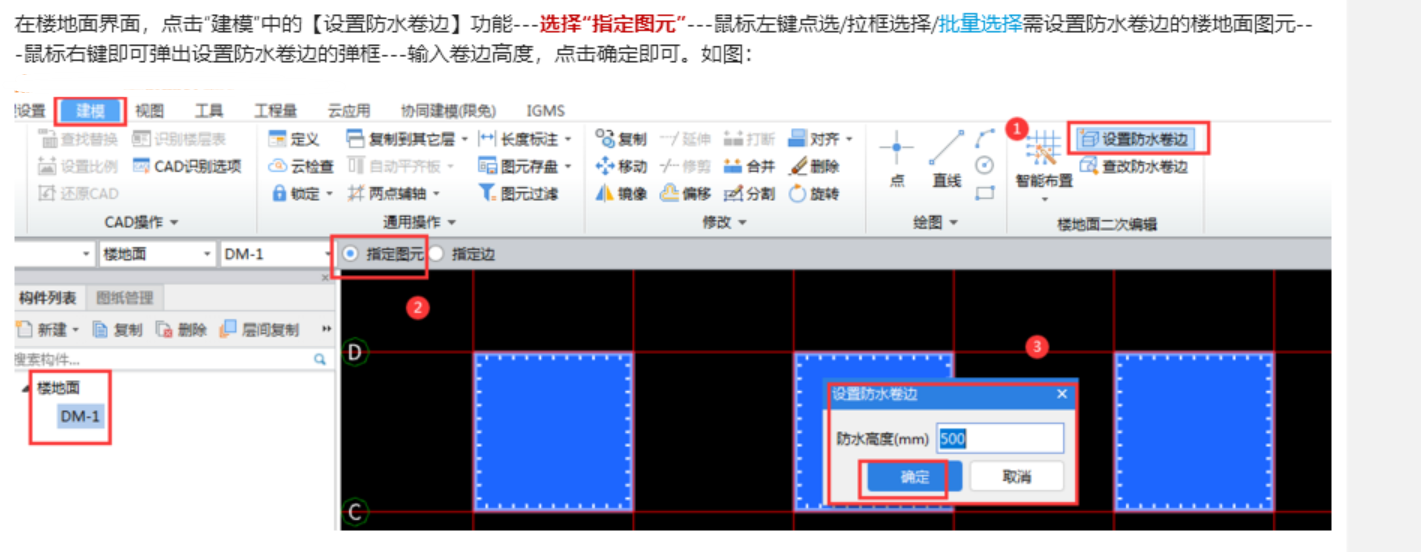Open the 图元过滤 filter tool
This screenshot has width=1421, height=552.
coord(518,193)
